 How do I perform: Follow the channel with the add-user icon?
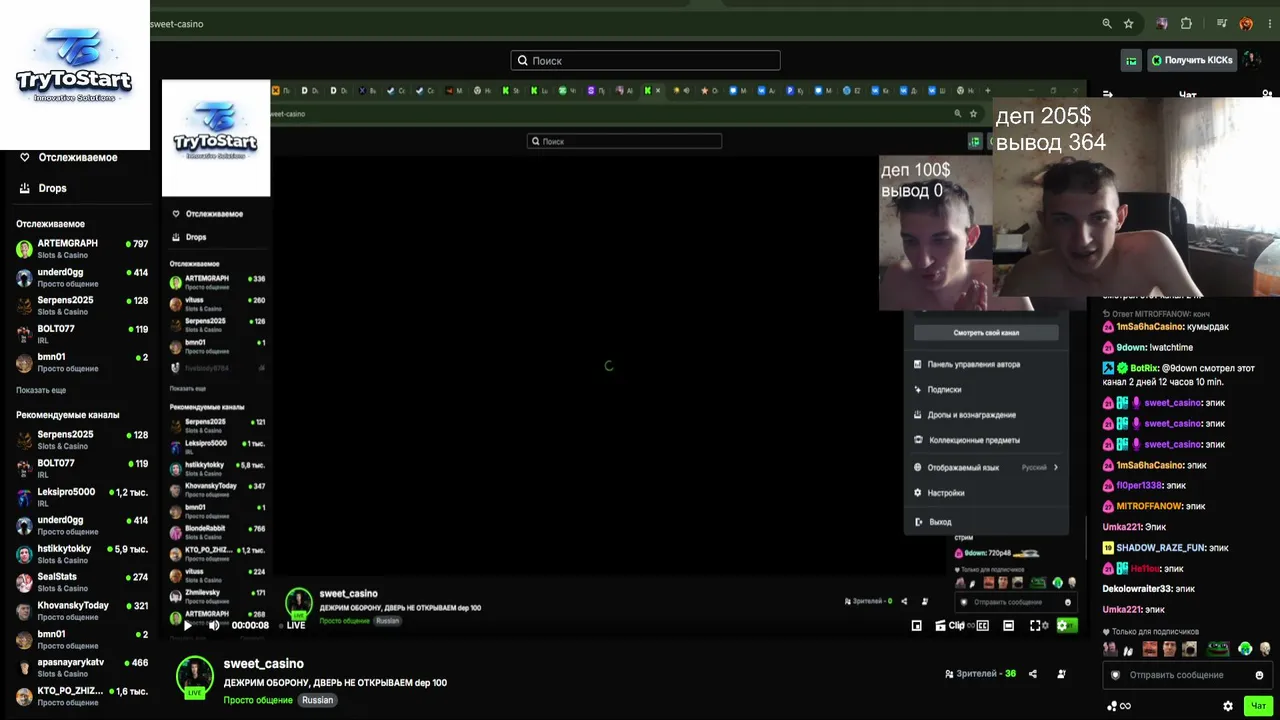[x=1061, y=674]
